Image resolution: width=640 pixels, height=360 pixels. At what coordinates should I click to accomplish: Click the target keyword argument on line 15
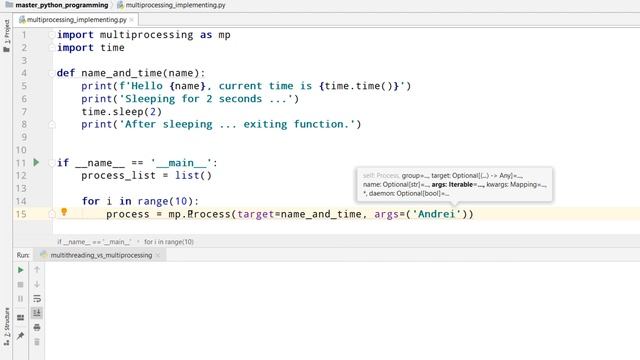click(256, 214)
